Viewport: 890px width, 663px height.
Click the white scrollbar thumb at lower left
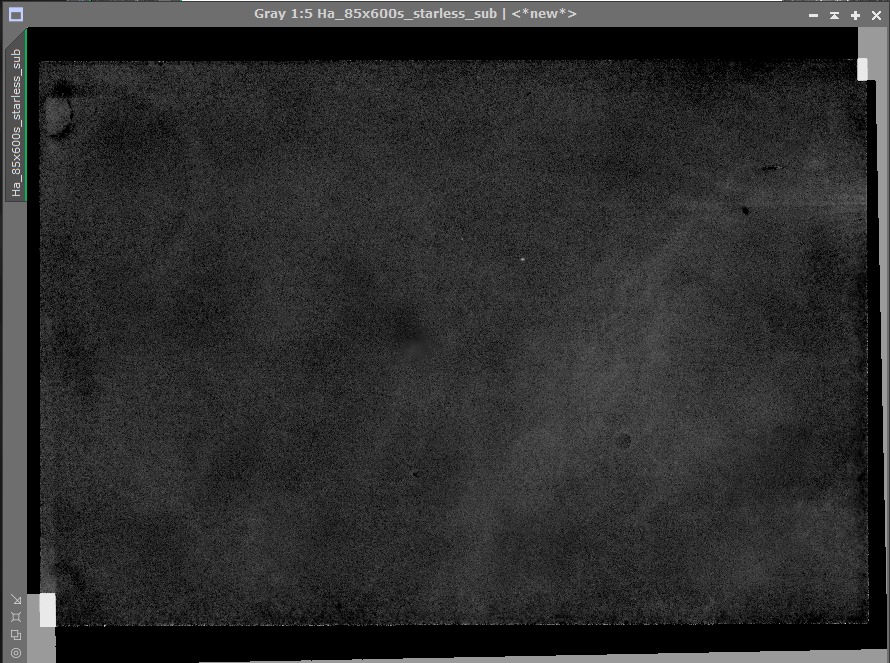(x=48, y=610)
